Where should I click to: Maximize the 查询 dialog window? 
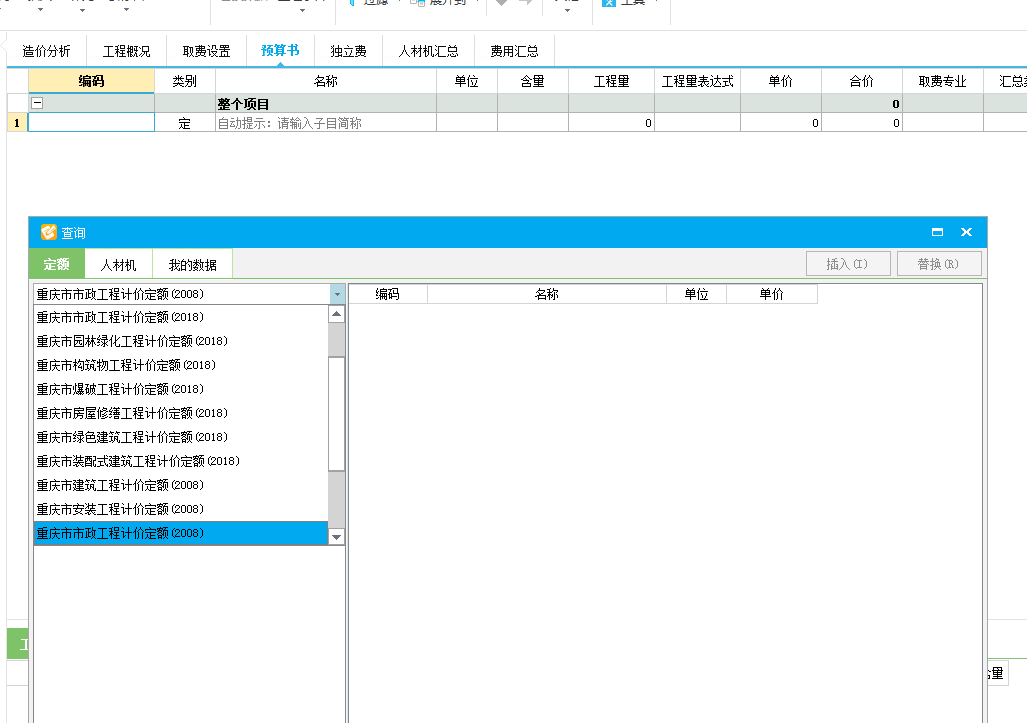pos(937,232)
